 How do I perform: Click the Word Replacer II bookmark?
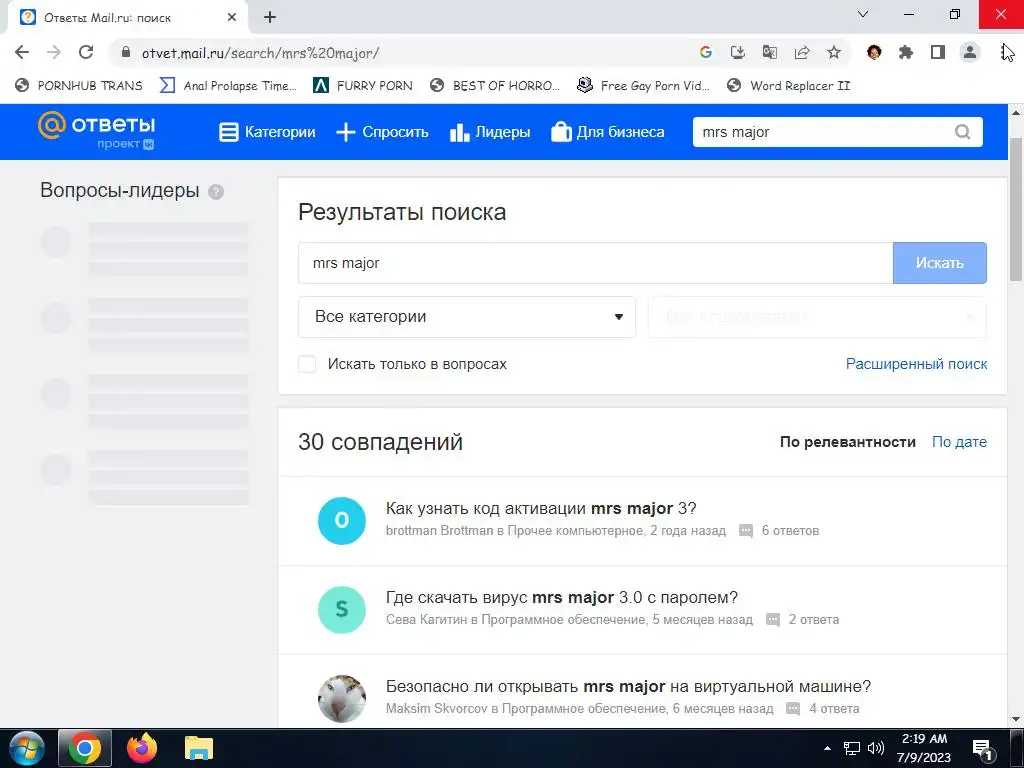(x=788, y=86)
